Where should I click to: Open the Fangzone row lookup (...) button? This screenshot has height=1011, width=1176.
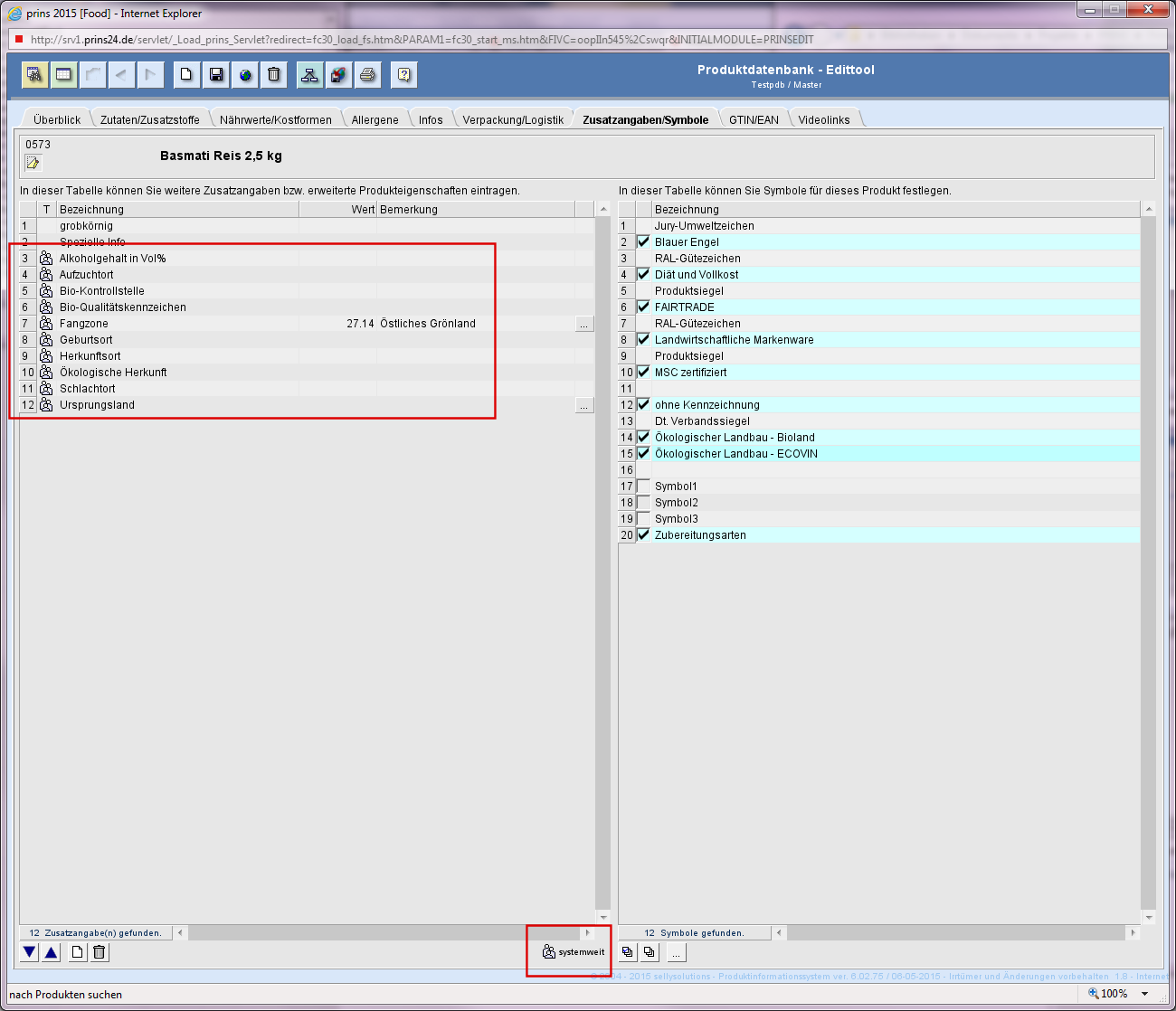pos(584,324)
